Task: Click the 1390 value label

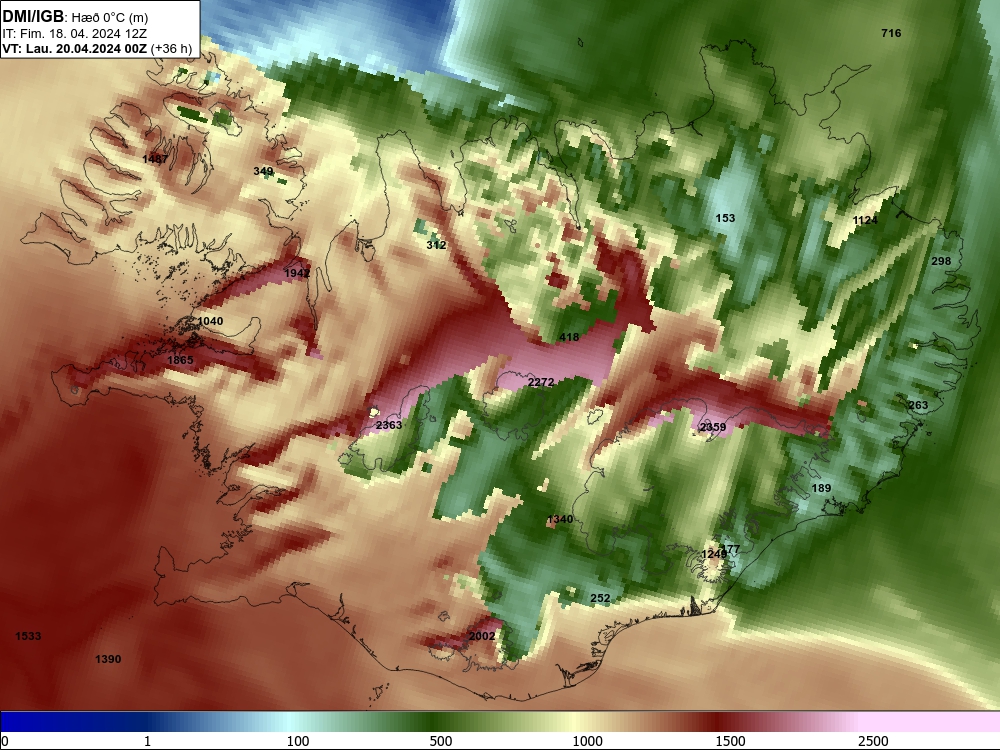Action: pyautogui.click(x=108, y=659)
